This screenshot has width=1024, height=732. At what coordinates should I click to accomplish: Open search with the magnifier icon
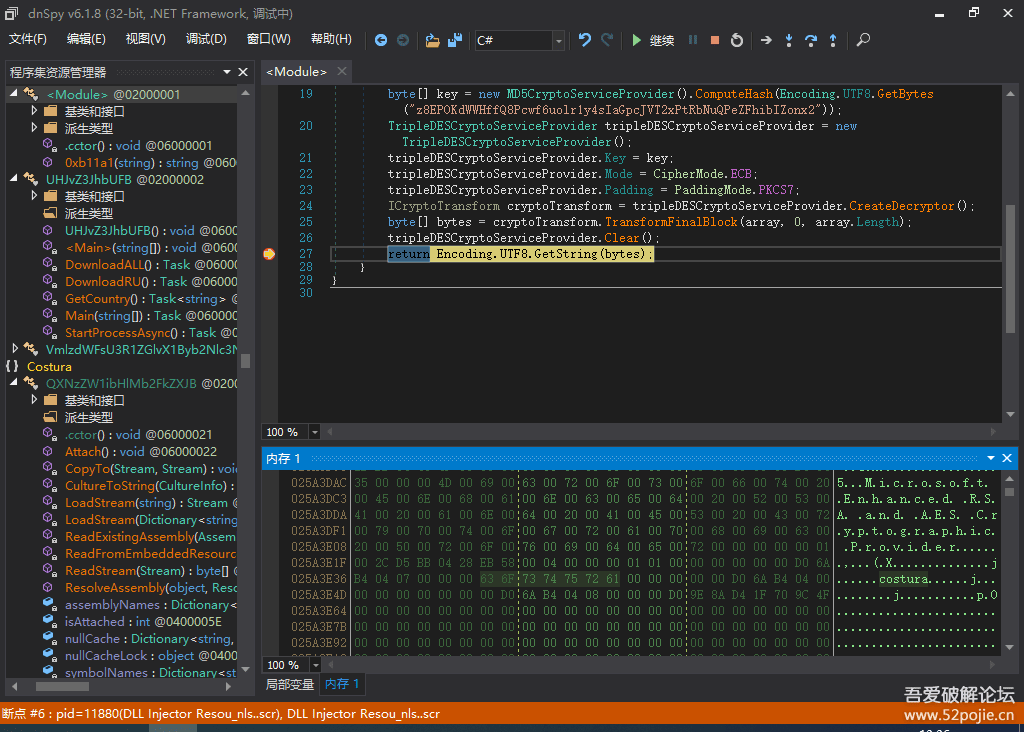coord(863,40)
